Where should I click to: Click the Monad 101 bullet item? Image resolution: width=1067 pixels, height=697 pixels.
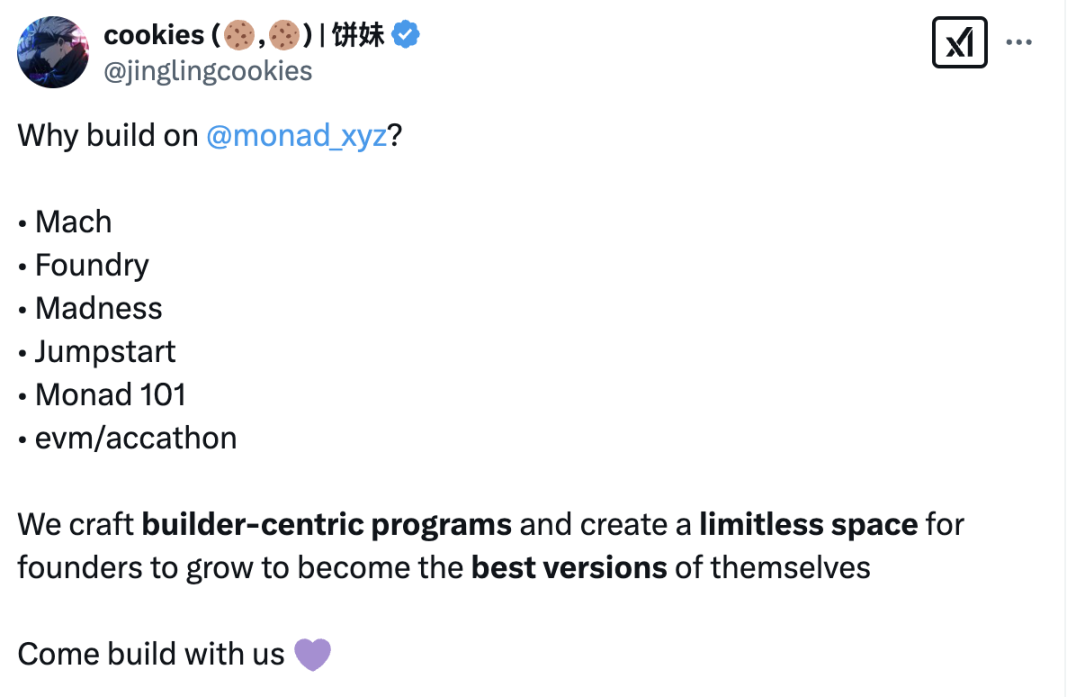109,394
